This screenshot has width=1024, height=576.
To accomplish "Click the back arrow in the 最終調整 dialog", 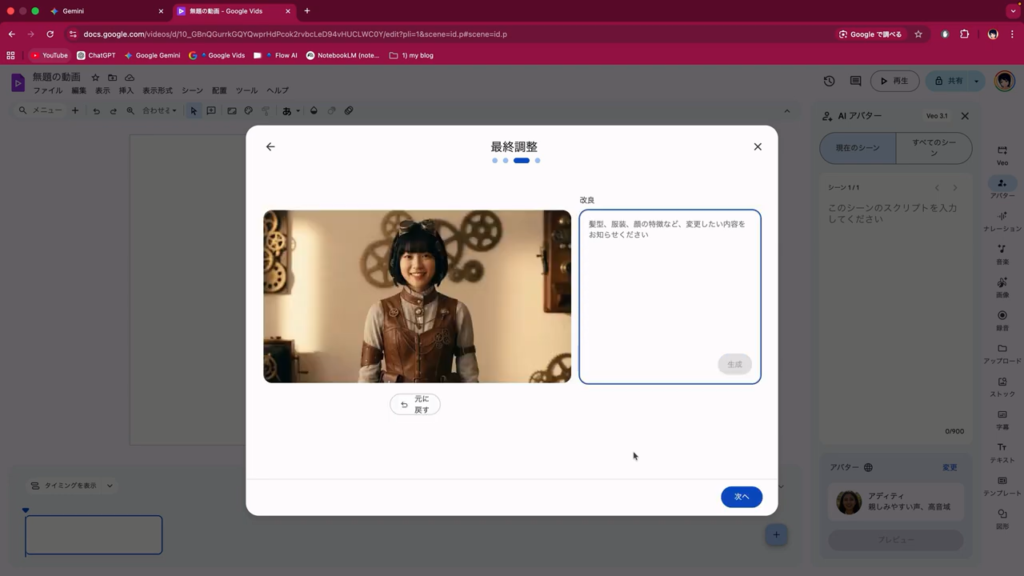I will click(x=270, y=147).
